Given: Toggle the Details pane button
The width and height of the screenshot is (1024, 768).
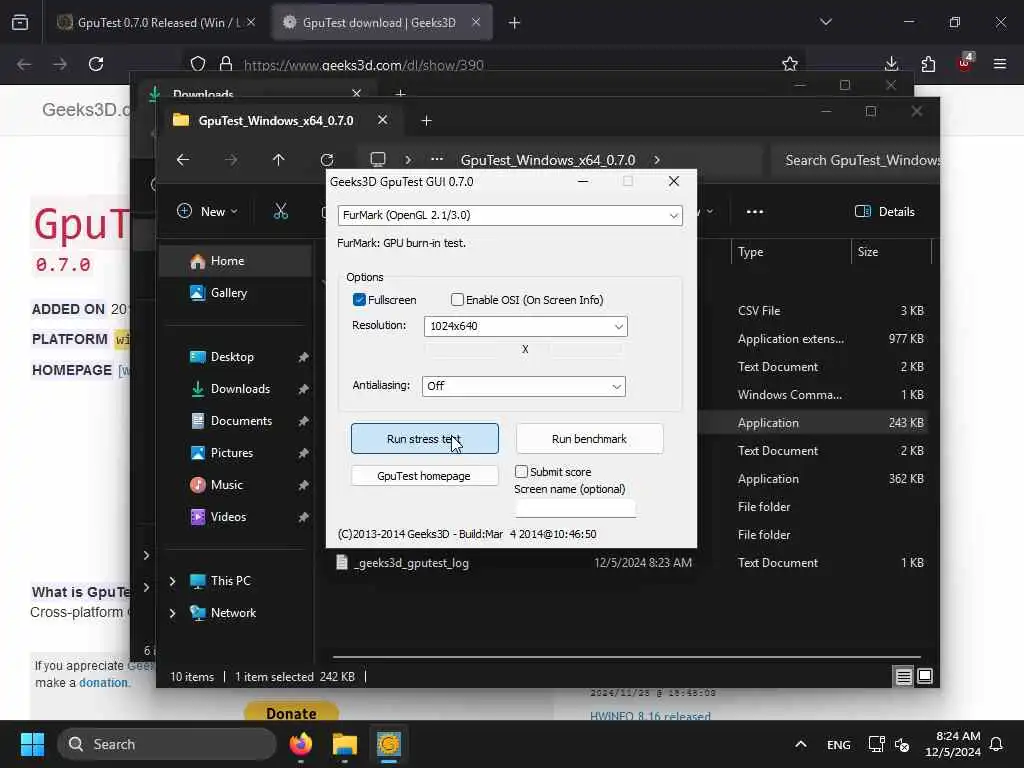Looking at the screenshot, I should [x=885, y=212].
